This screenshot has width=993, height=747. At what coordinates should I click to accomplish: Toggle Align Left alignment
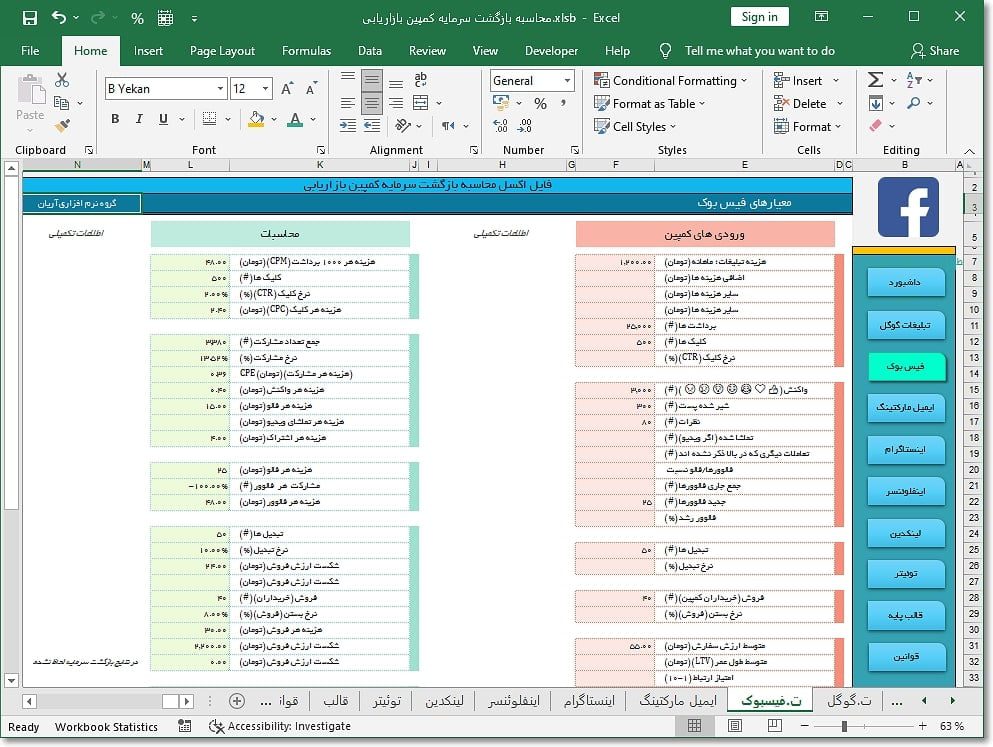pyautogui.click(x=348, y=103)
